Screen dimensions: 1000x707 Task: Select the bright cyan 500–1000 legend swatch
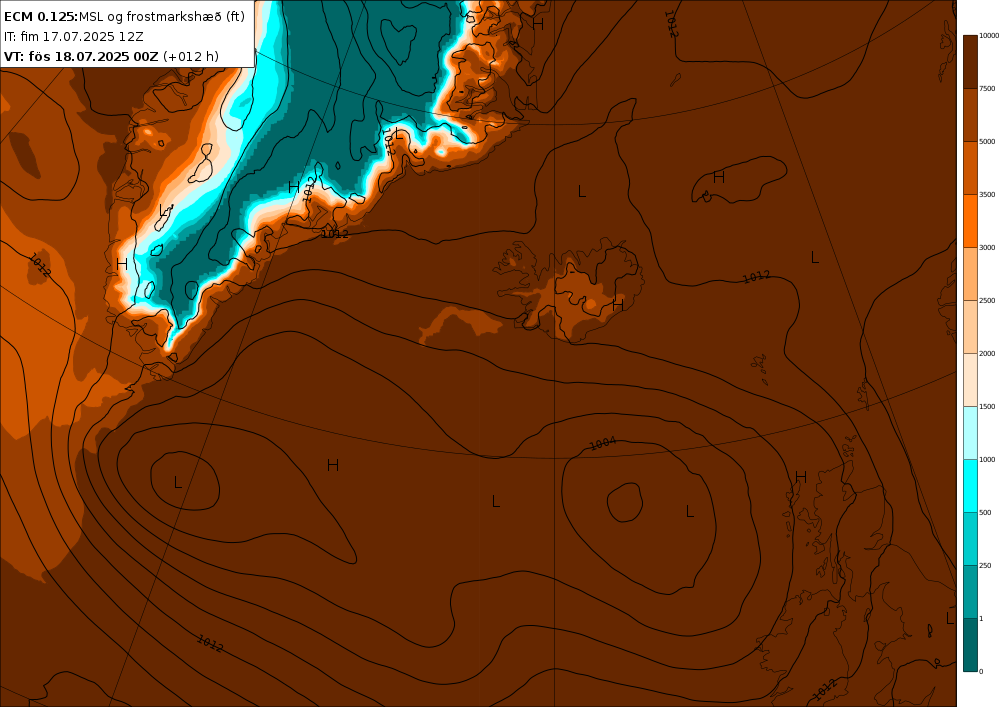click(970, 486)
